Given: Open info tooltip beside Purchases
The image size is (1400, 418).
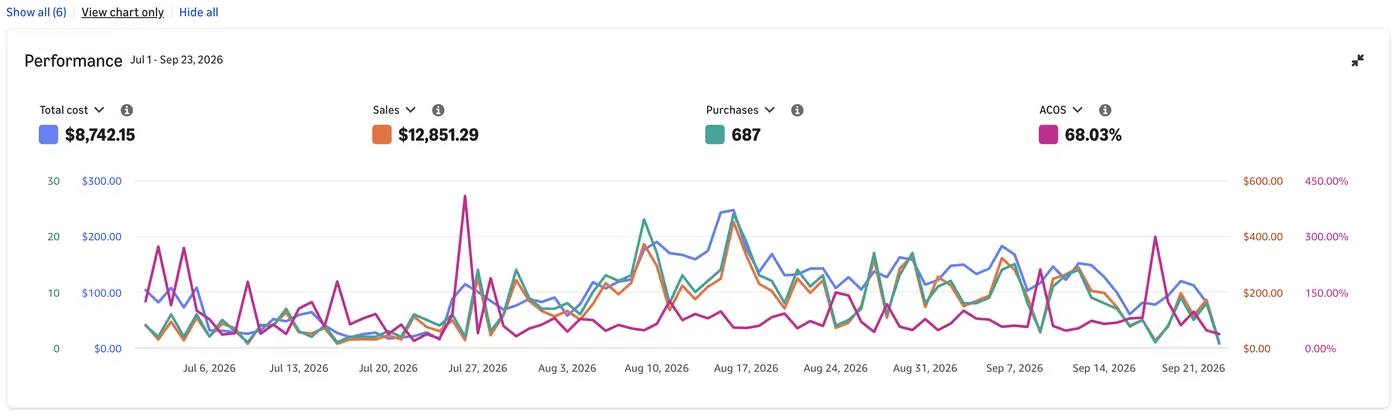Looking at the screenshot, I should coord(797,110).
